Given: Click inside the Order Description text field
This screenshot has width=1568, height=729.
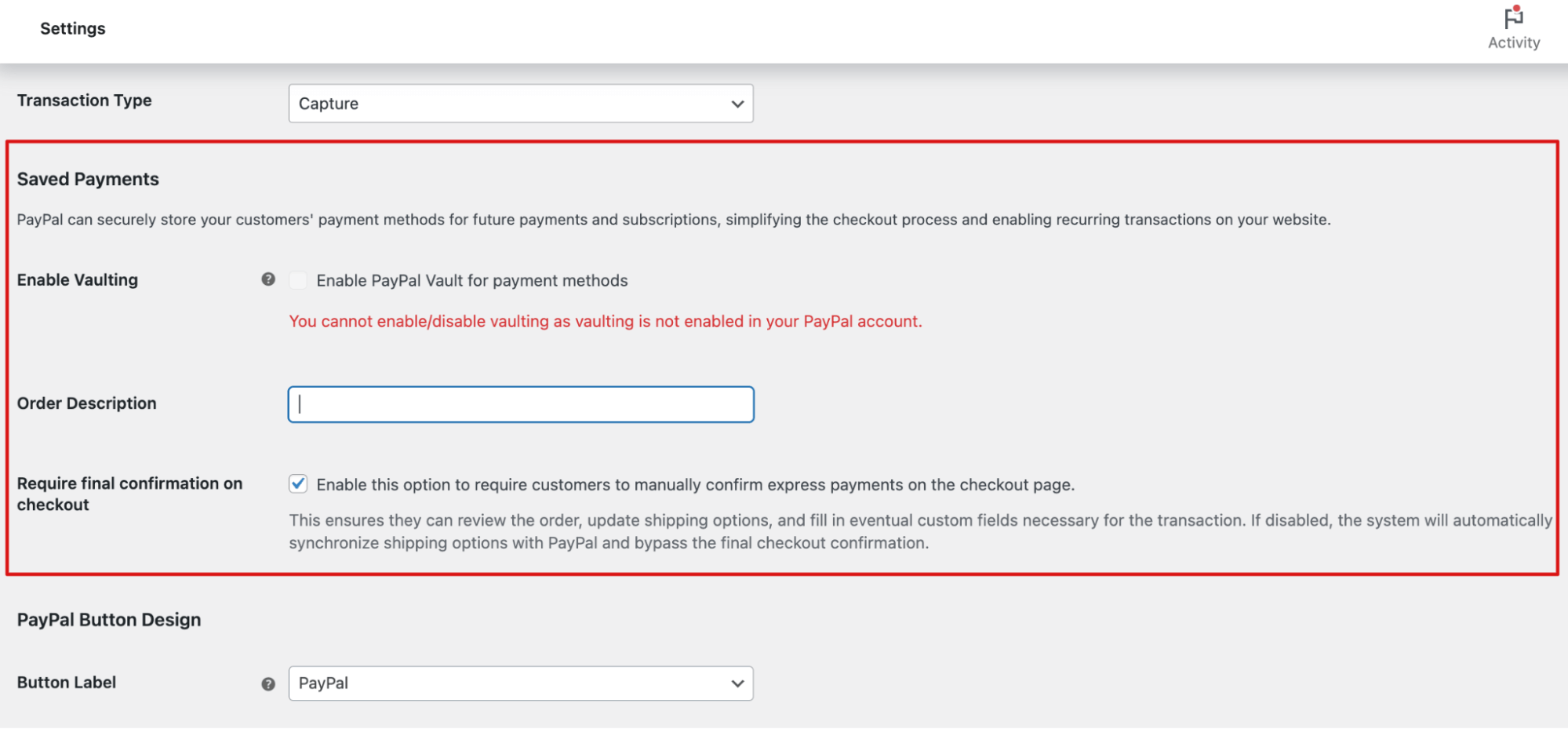Looking at the screenshot, I should tap(520, 404).
